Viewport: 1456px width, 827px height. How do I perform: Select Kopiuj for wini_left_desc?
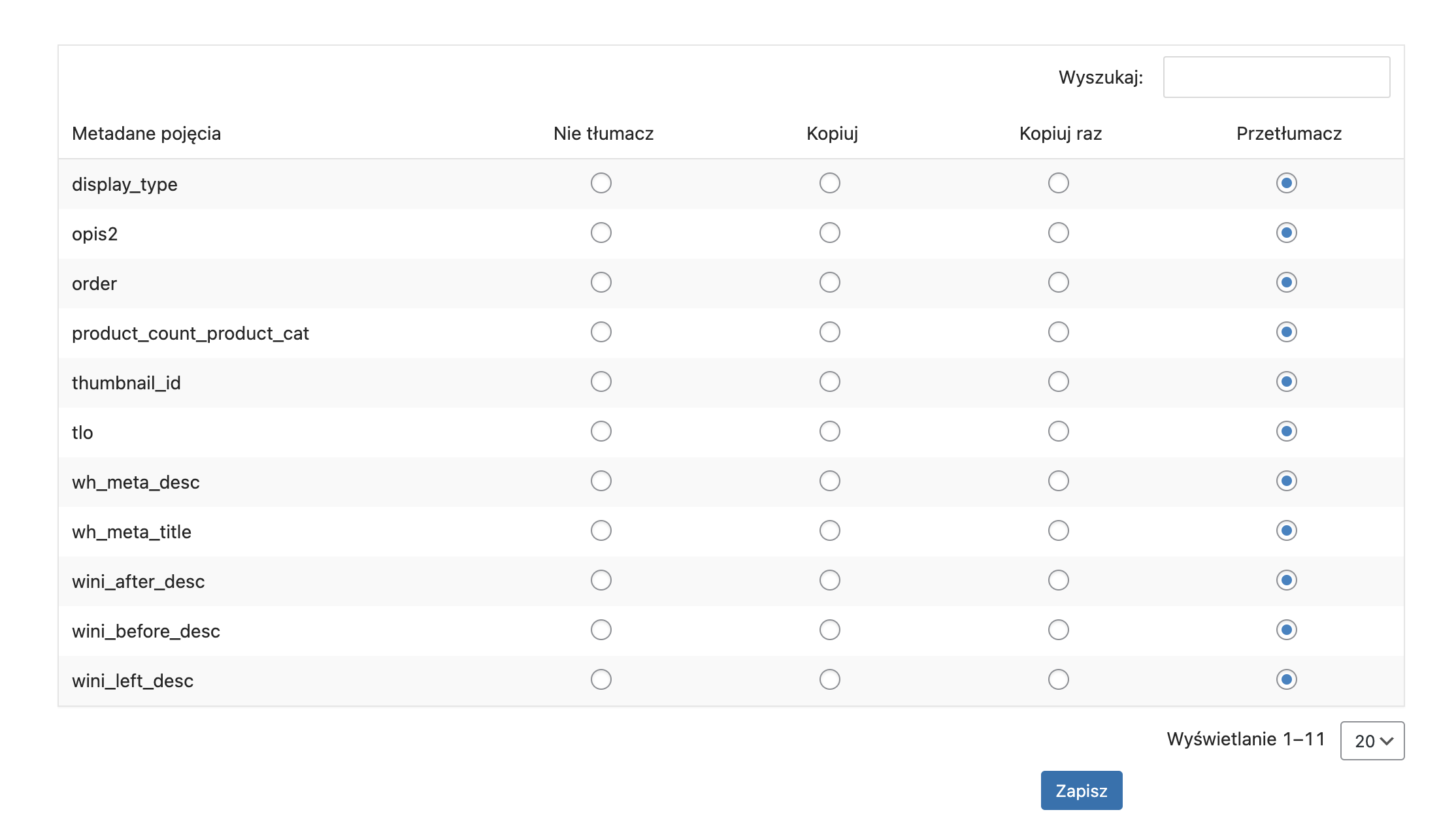point(830,679)
